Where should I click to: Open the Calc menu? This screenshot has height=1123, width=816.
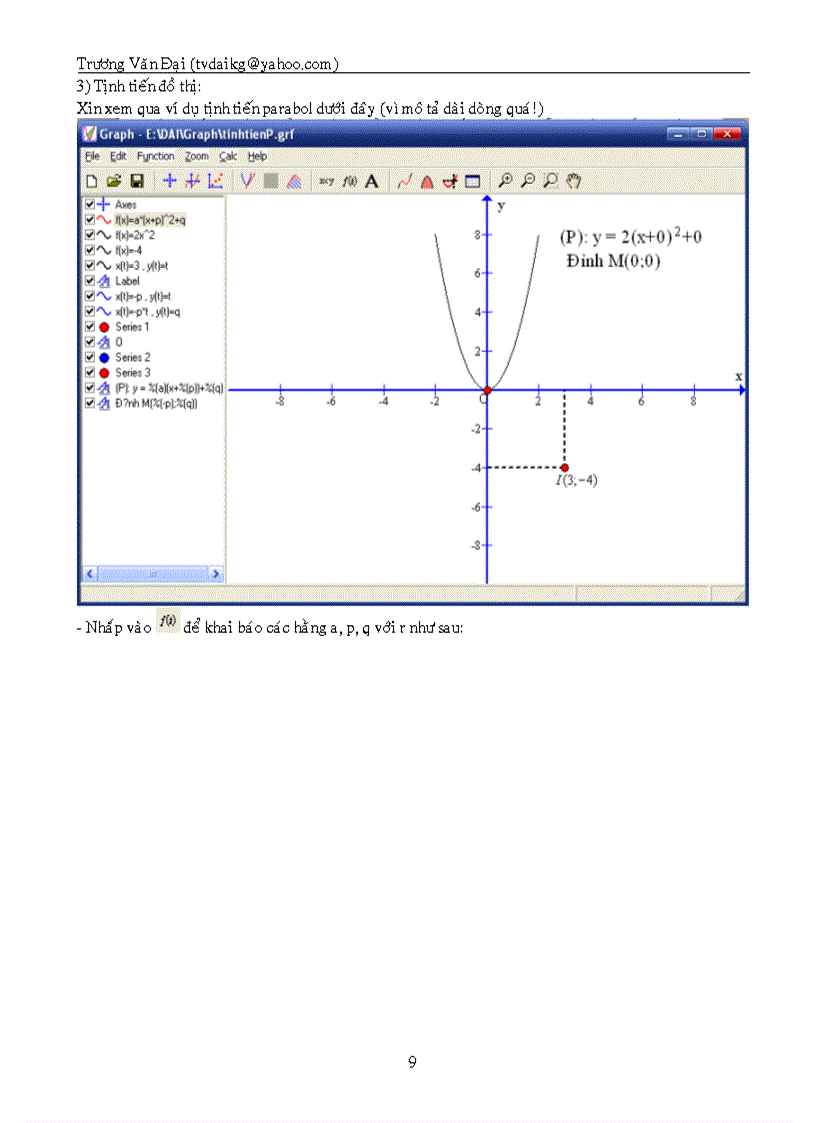pos(228,156)
